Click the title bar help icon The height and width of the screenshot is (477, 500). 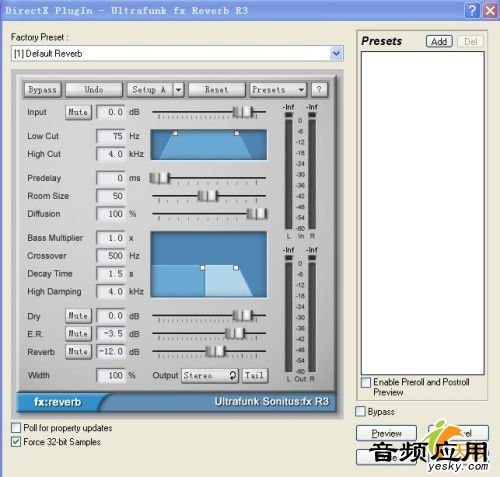[x=472, y=10]
